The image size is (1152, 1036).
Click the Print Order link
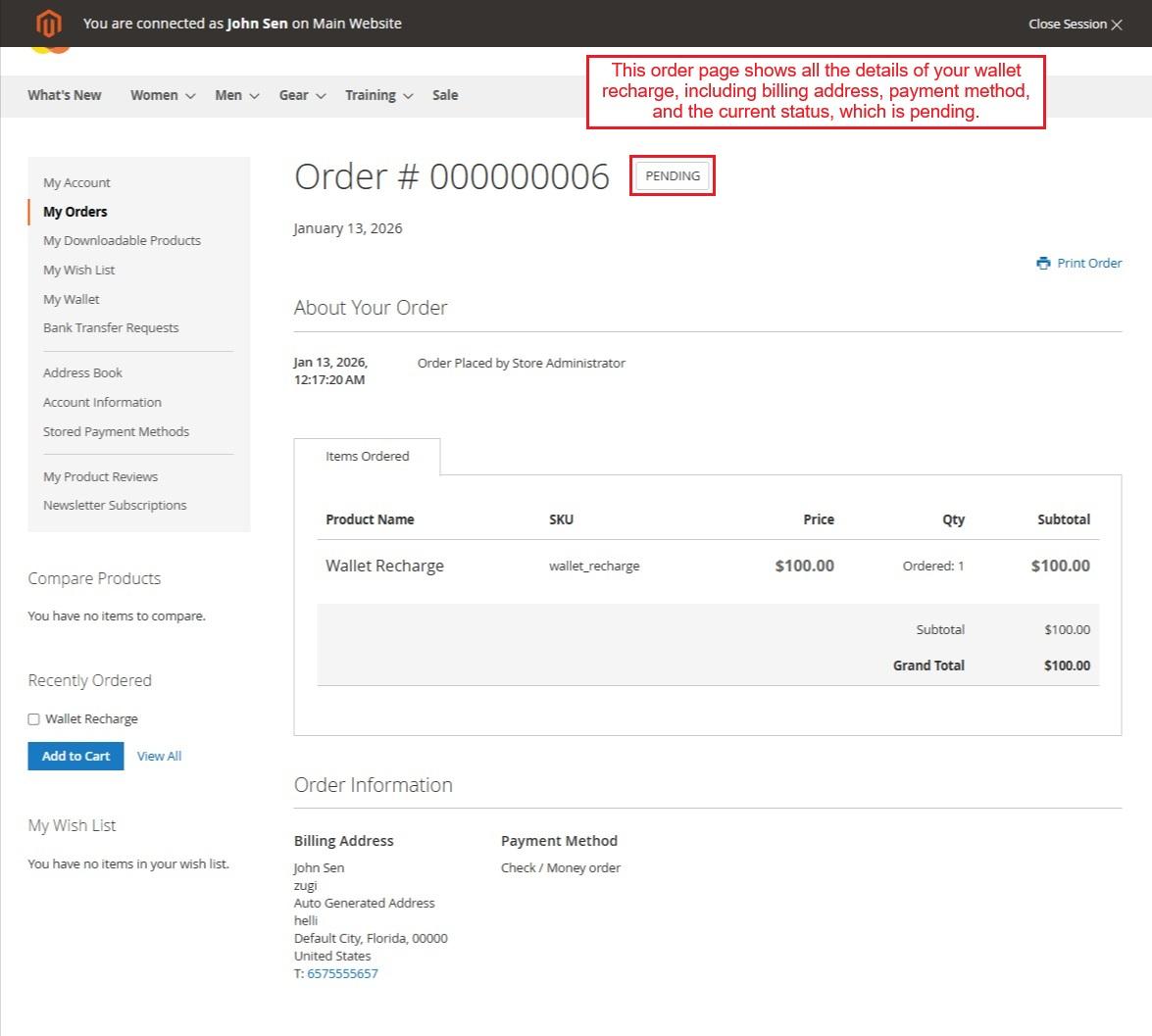(1088, 263)
